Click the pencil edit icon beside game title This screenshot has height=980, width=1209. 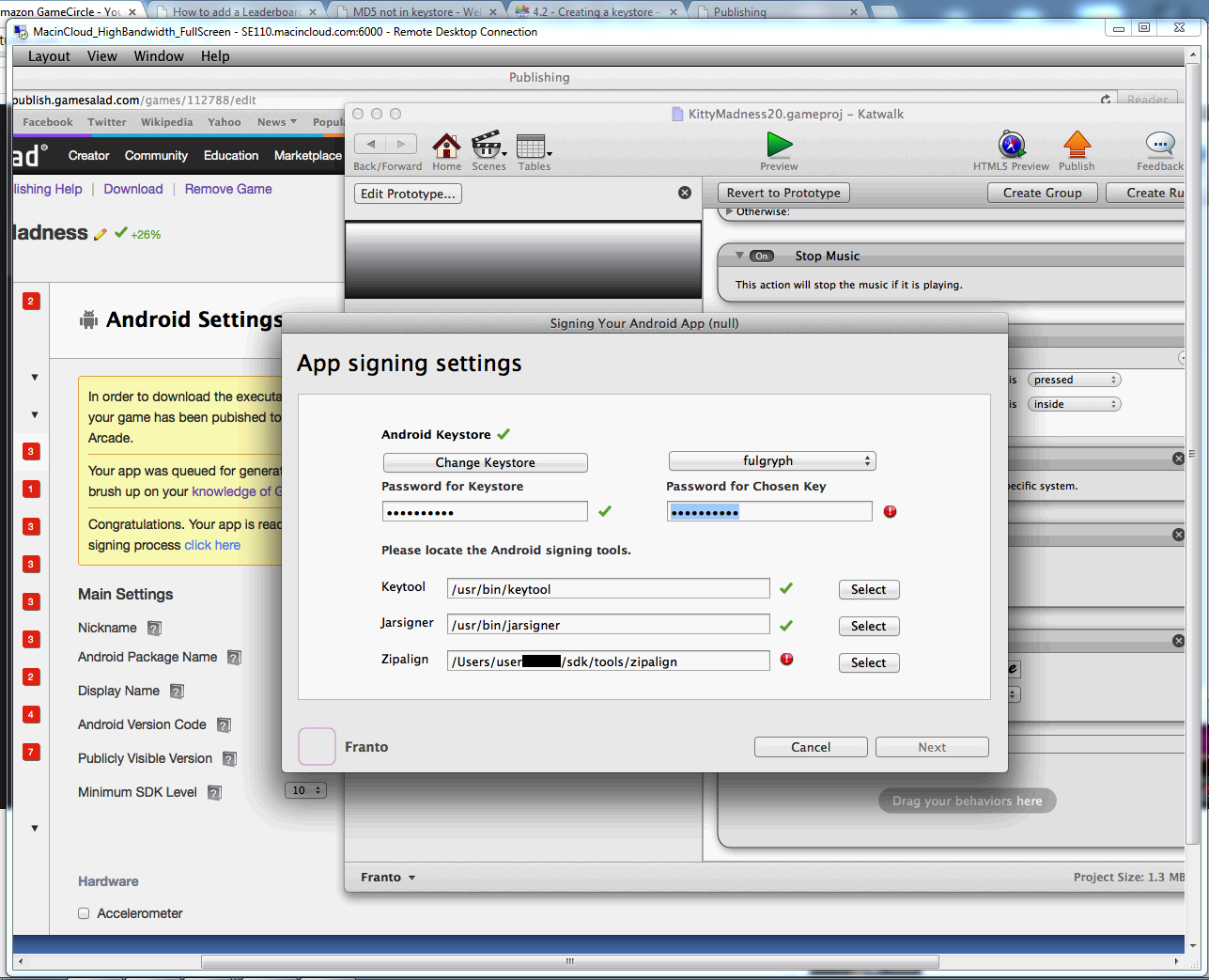101,234
